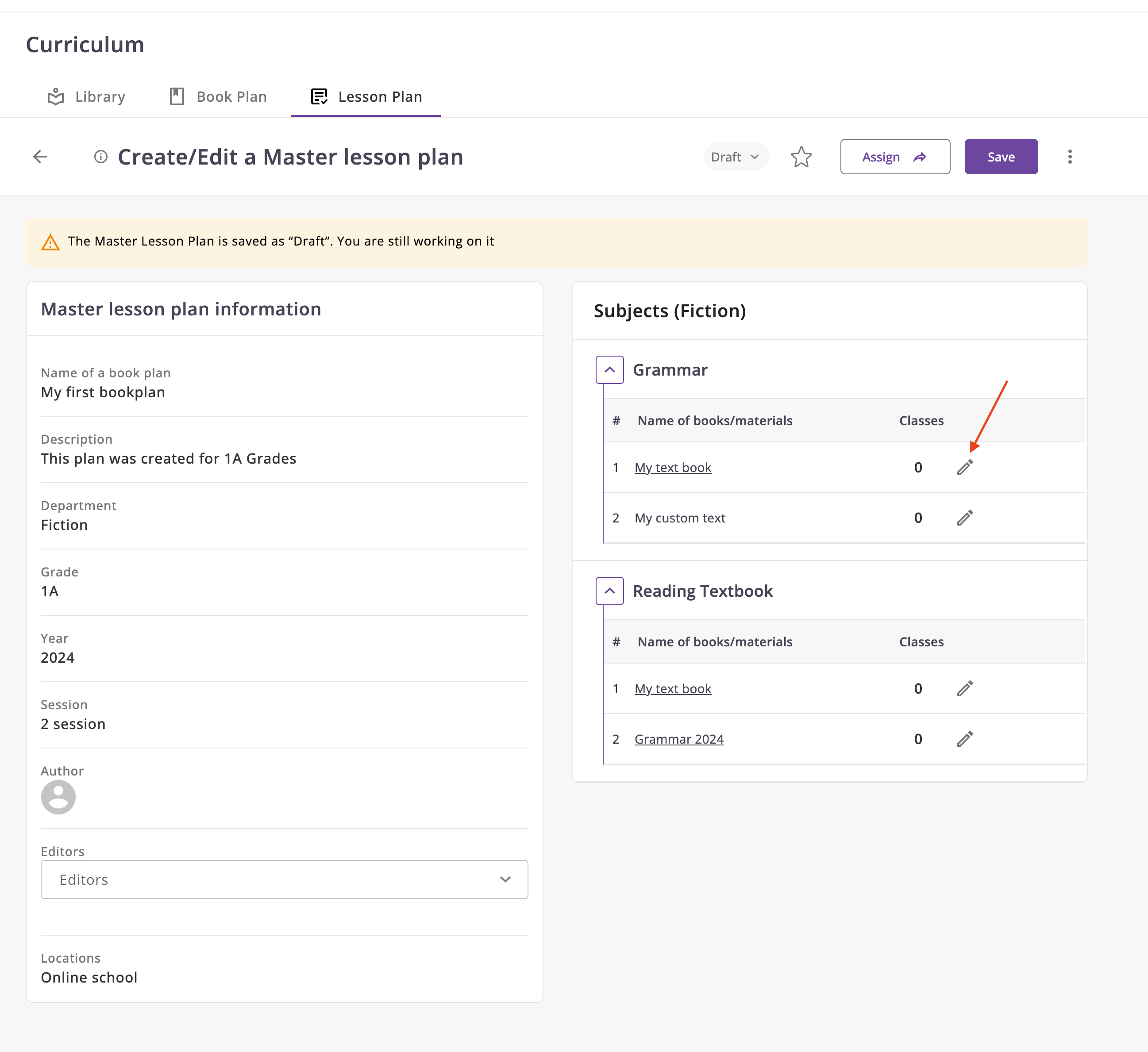This screenshot has width=1148, height=1052.
Task: Click pencil icon for My custom text
Action: (964, 518)
